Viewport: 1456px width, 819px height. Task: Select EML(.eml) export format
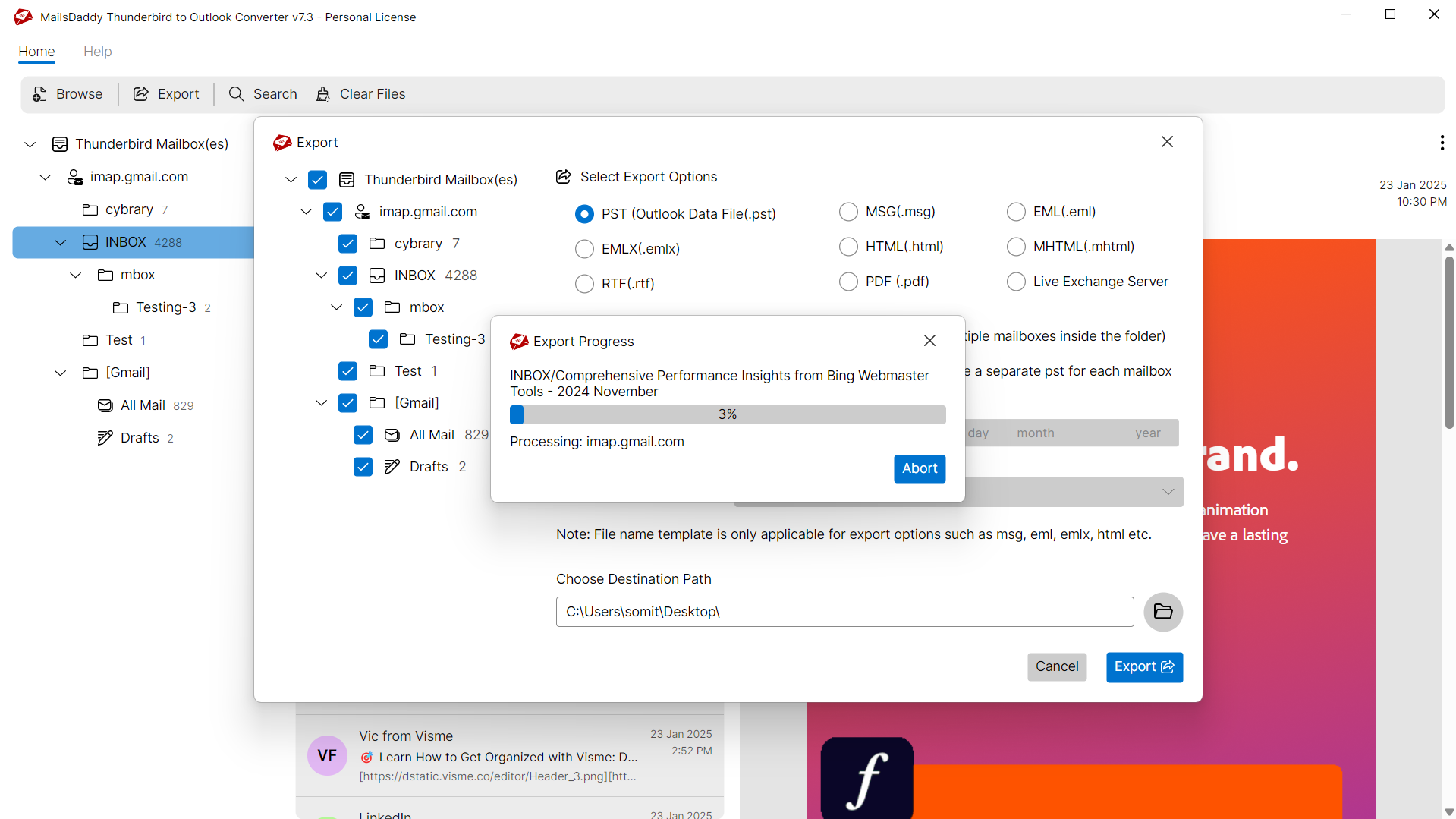(x=1016, y=212)
